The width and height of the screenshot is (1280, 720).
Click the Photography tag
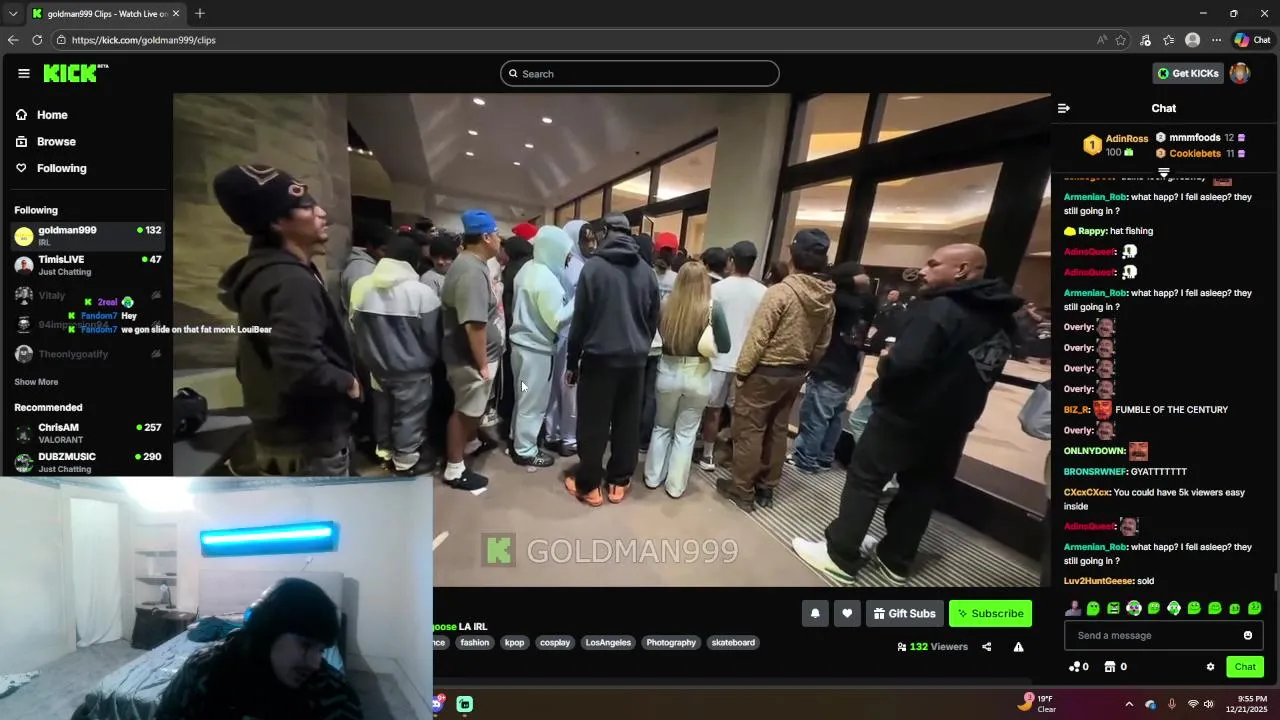[x=671, y=643]
